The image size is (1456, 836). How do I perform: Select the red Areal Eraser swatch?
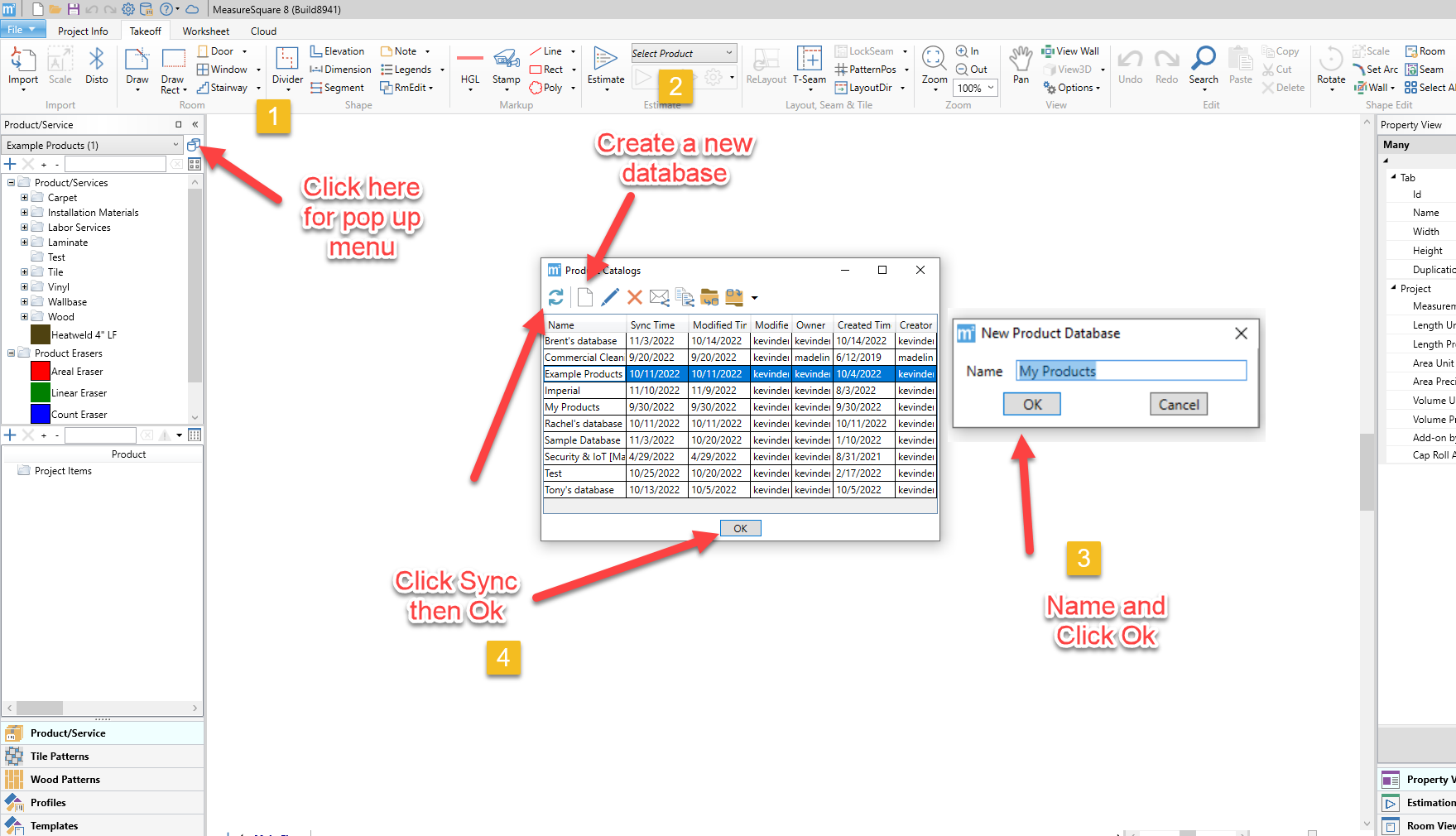41,372
